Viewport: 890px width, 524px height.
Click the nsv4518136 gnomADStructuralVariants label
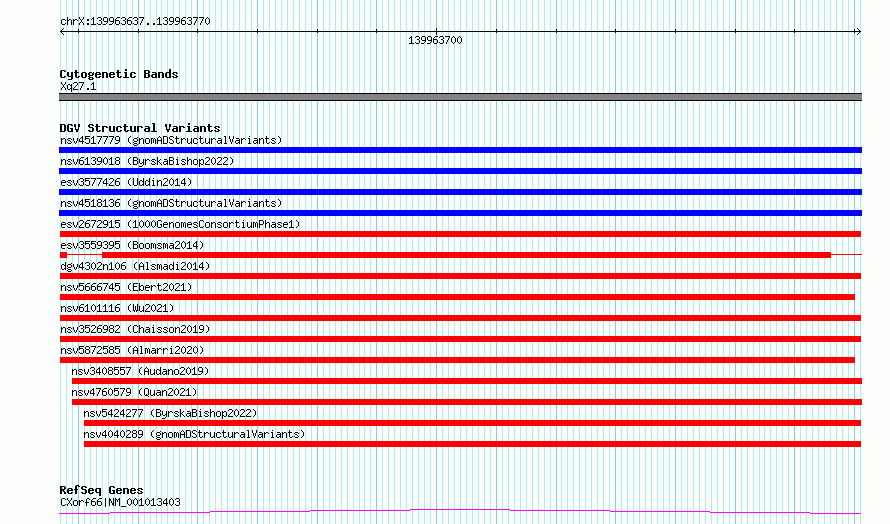click(x=171, y=203)
